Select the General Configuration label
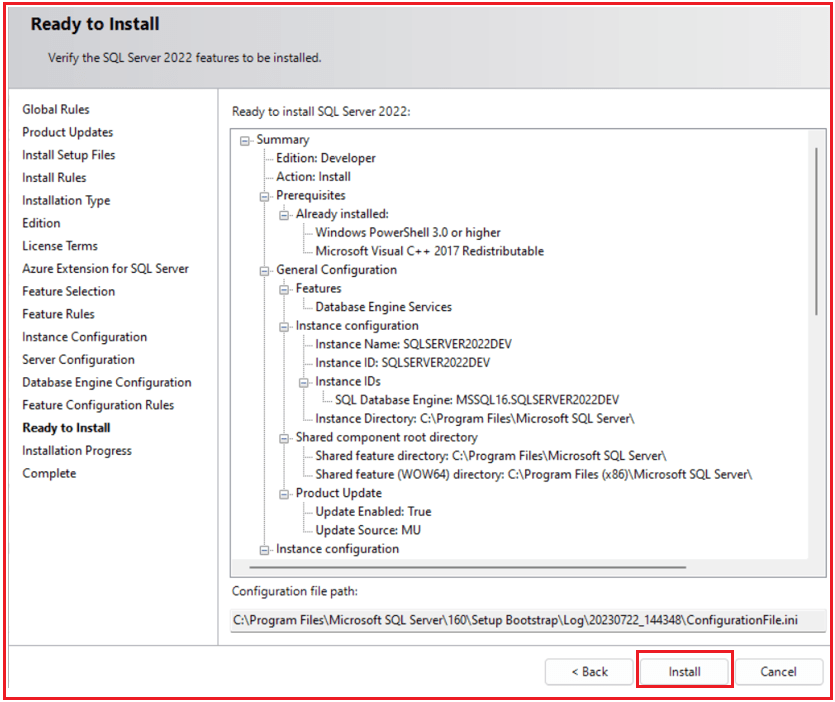The width and height of the screenshot is (835, 702). (x=337, y=270)
